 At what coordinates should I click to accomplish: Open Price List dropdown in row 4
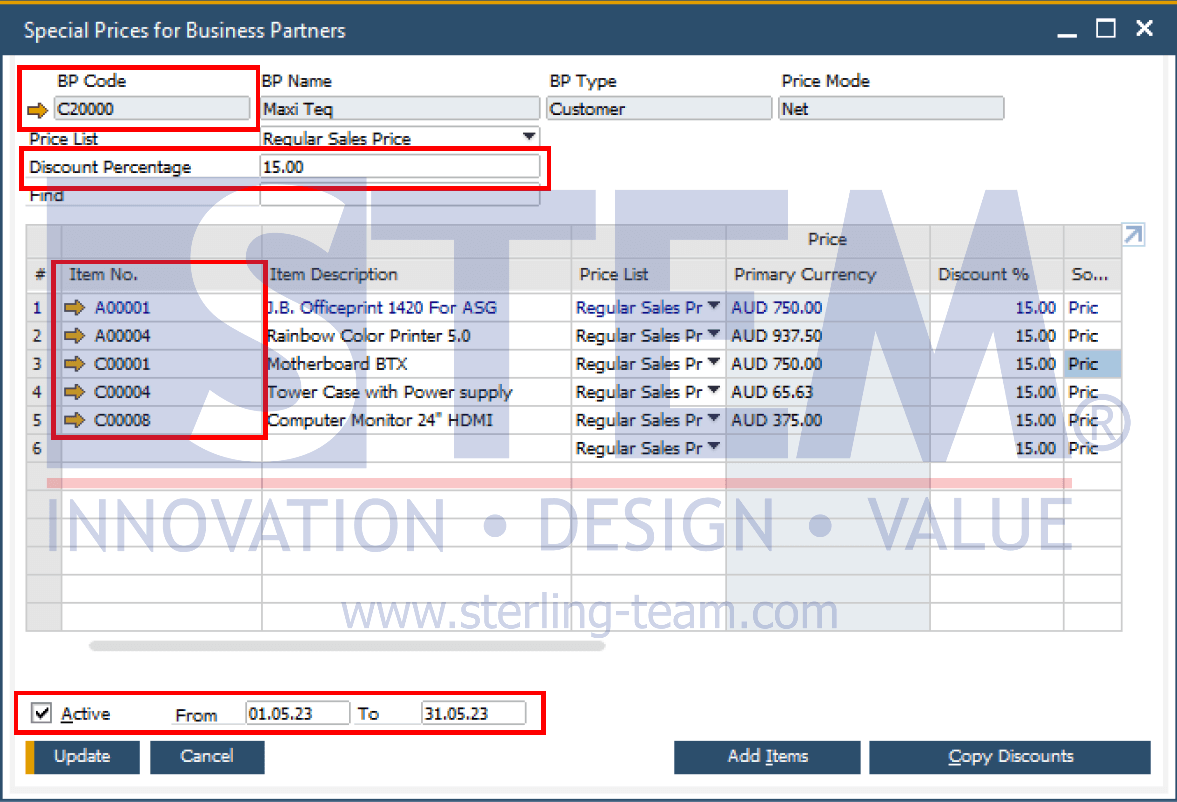[714, 390]
